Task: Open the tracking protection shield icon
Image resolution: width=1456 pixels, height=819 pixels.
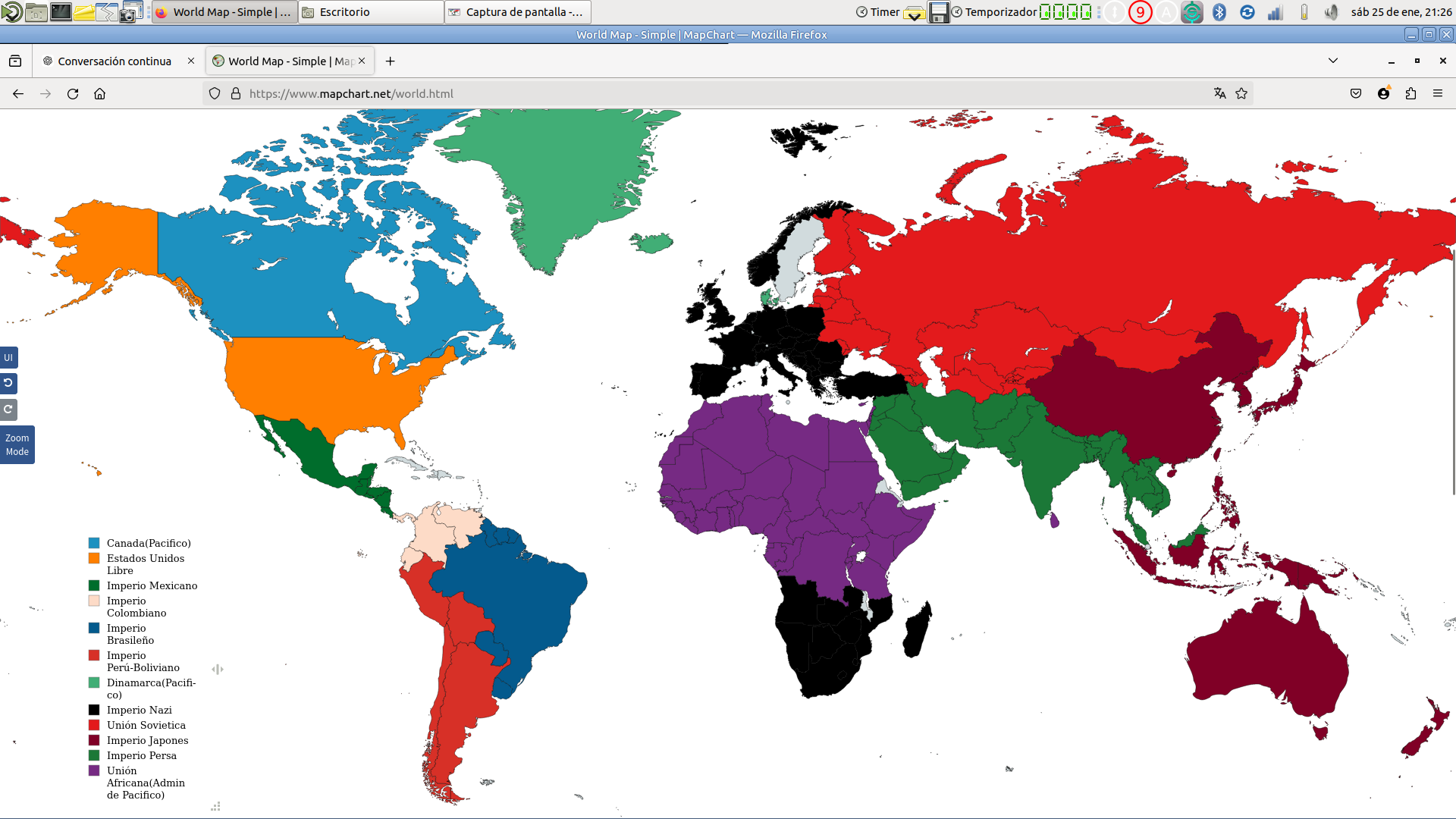Action: point(215,93)
